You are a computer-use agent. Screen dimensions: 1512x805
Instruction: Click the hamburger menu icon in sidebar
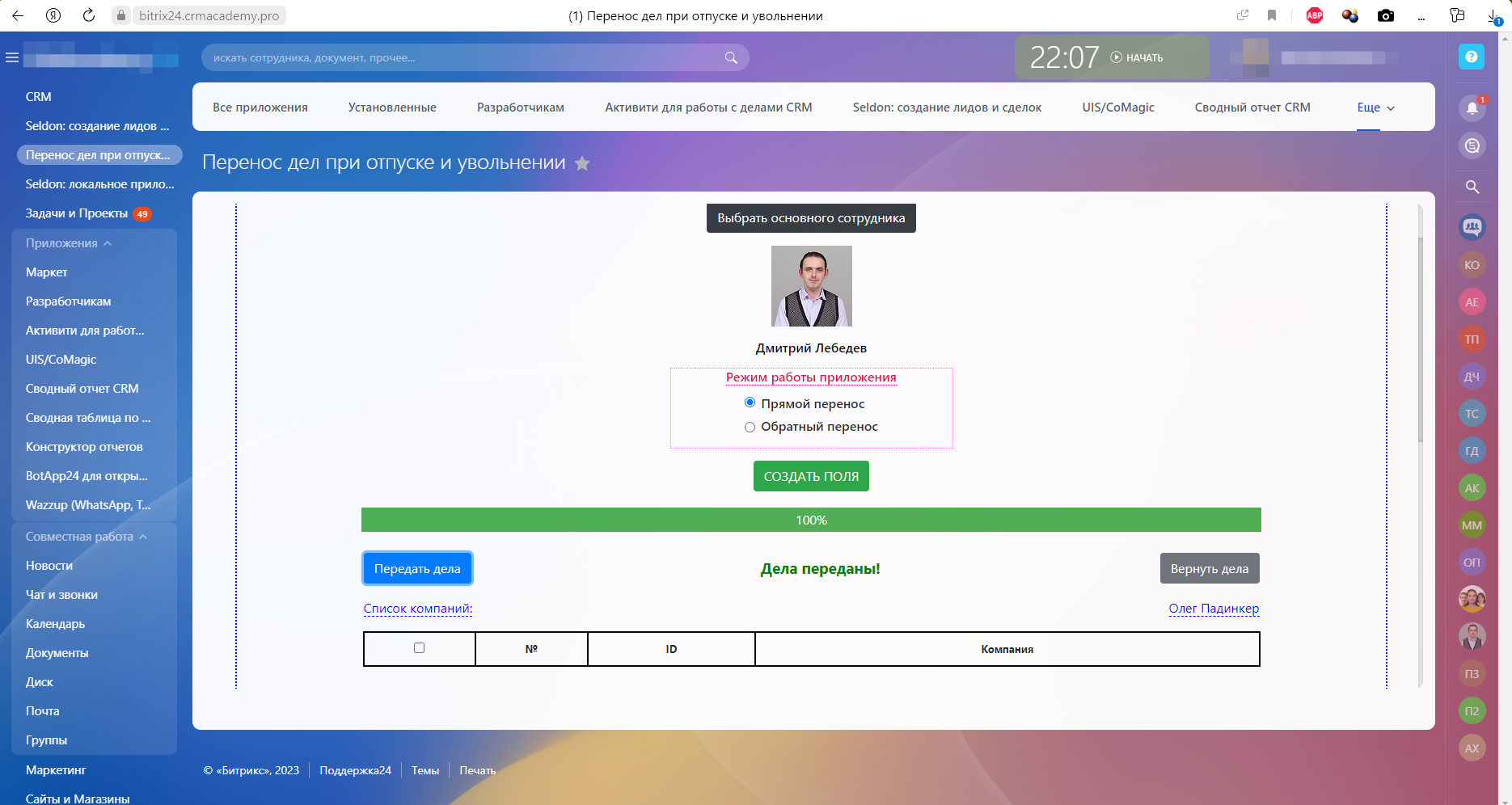12,57
